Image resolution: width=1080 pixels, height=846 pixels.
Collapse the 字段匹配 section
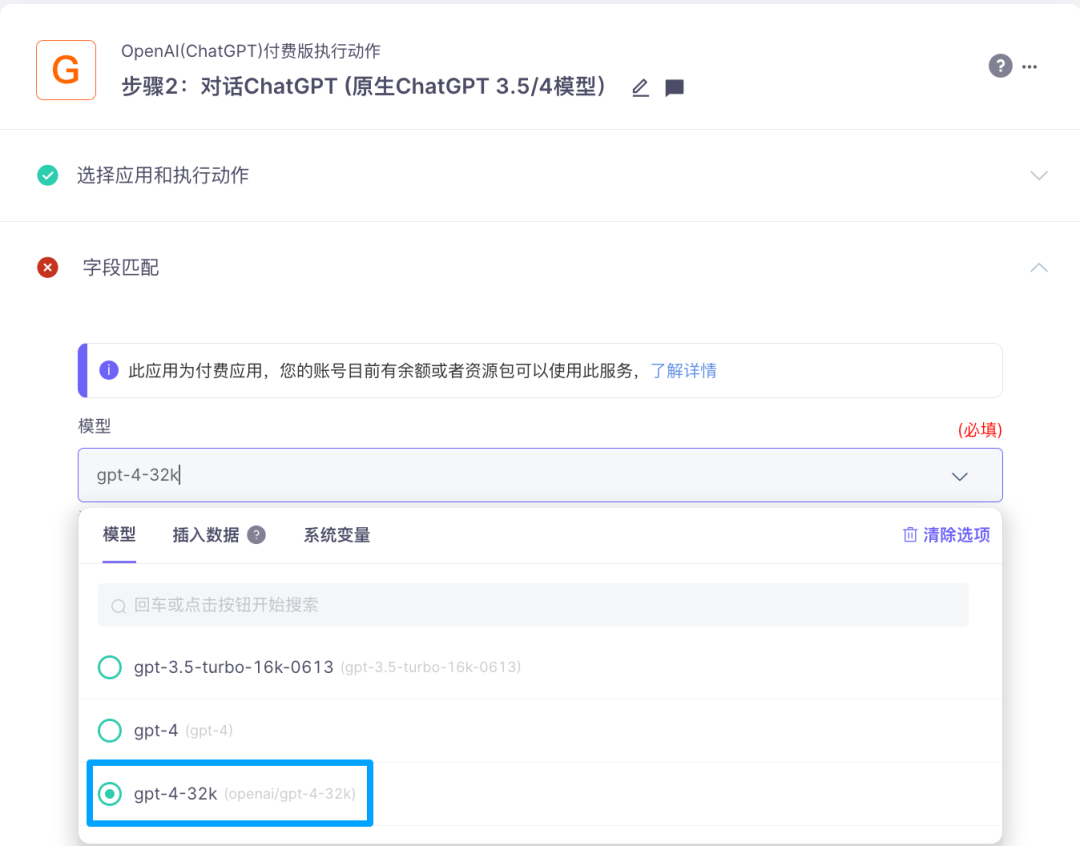click(1039, 267)
